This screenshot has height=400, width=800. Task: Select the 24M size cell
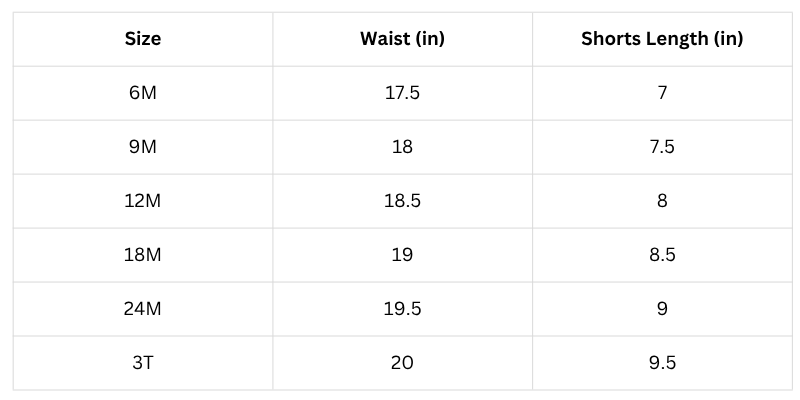click(143, 309)
